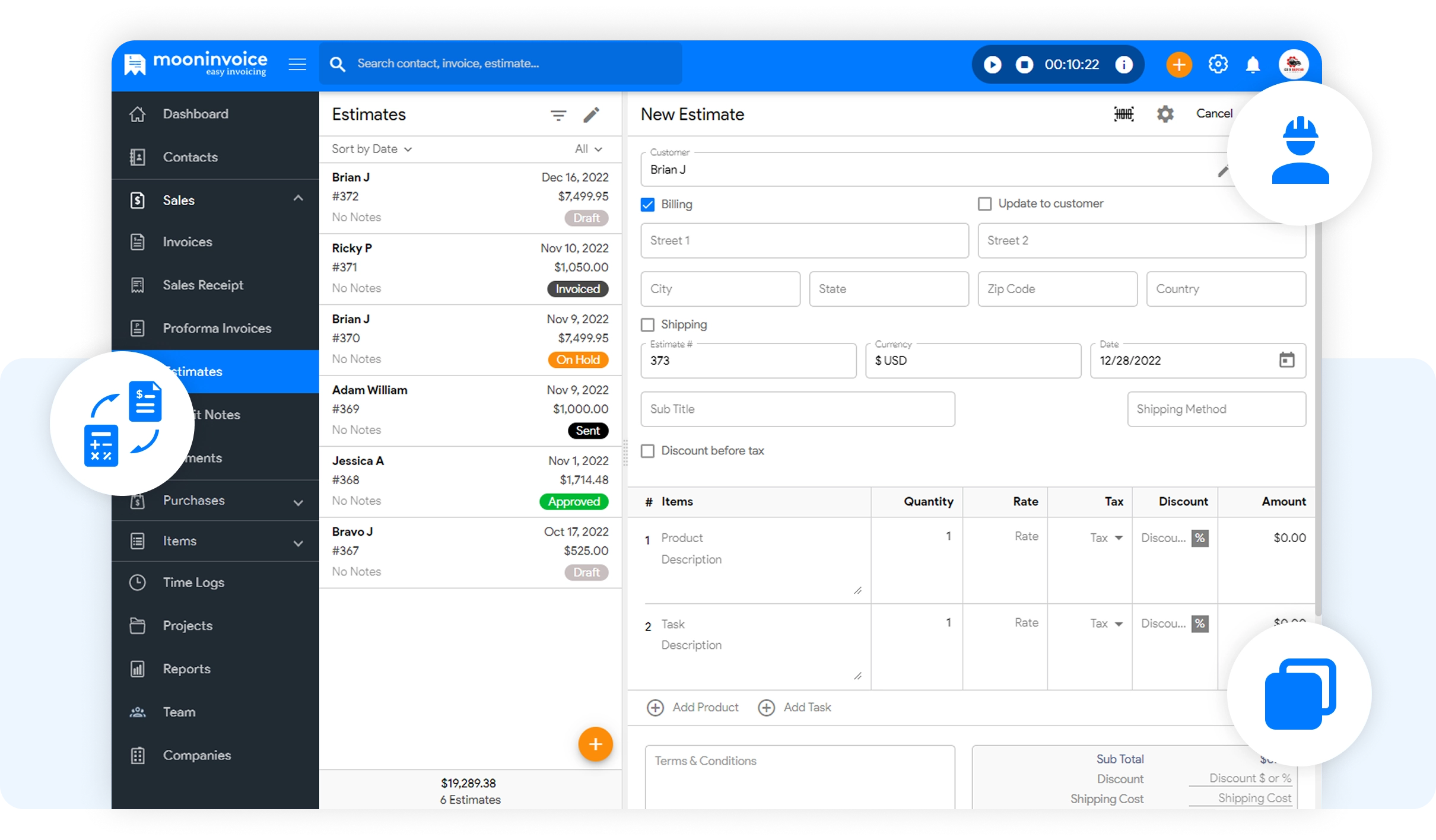Toggle the hamburger menu icon
Viewport: 1436px width, 840px height.
297,64
